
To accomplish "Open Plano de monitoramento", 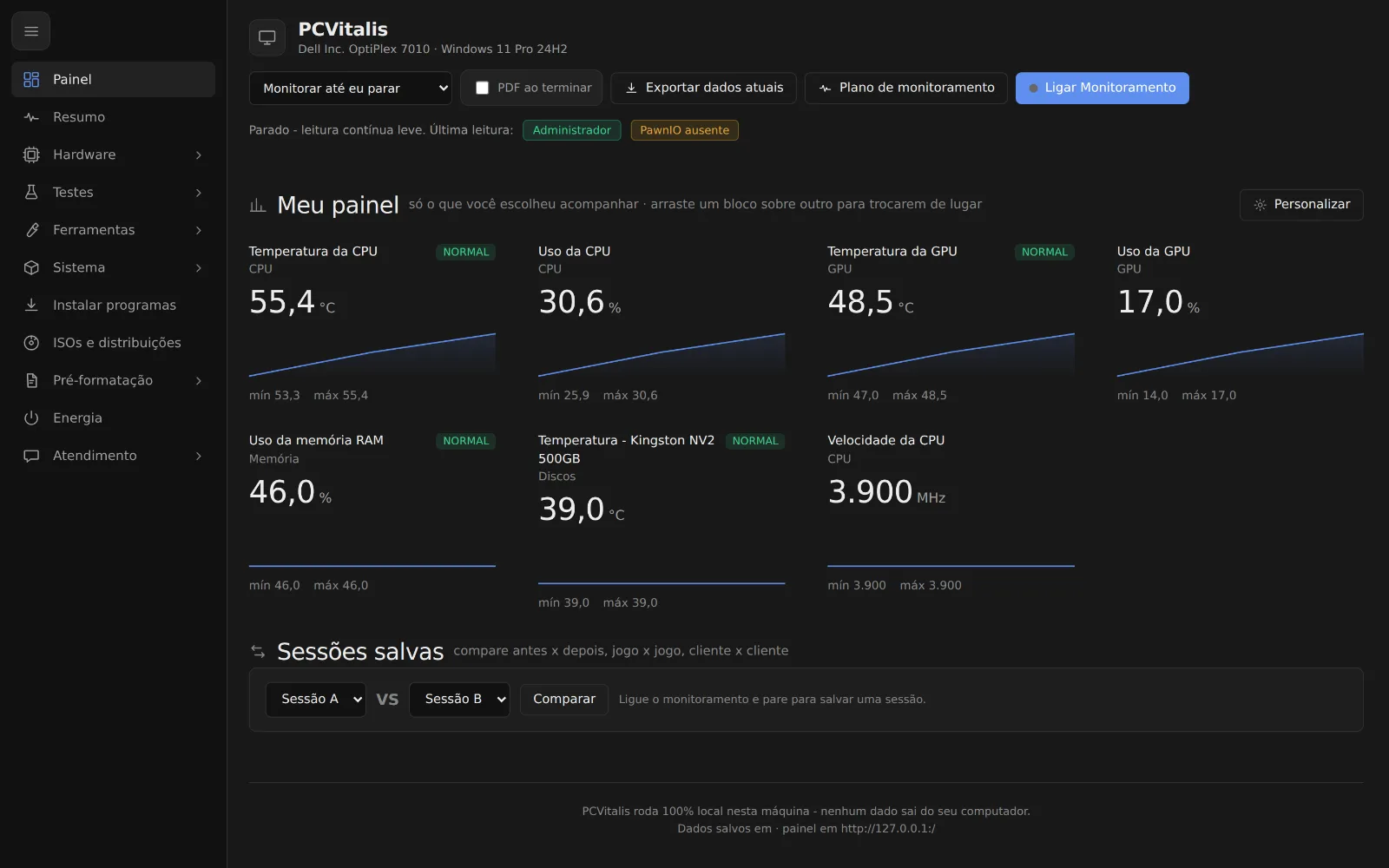I will click(x=906, y=88).
